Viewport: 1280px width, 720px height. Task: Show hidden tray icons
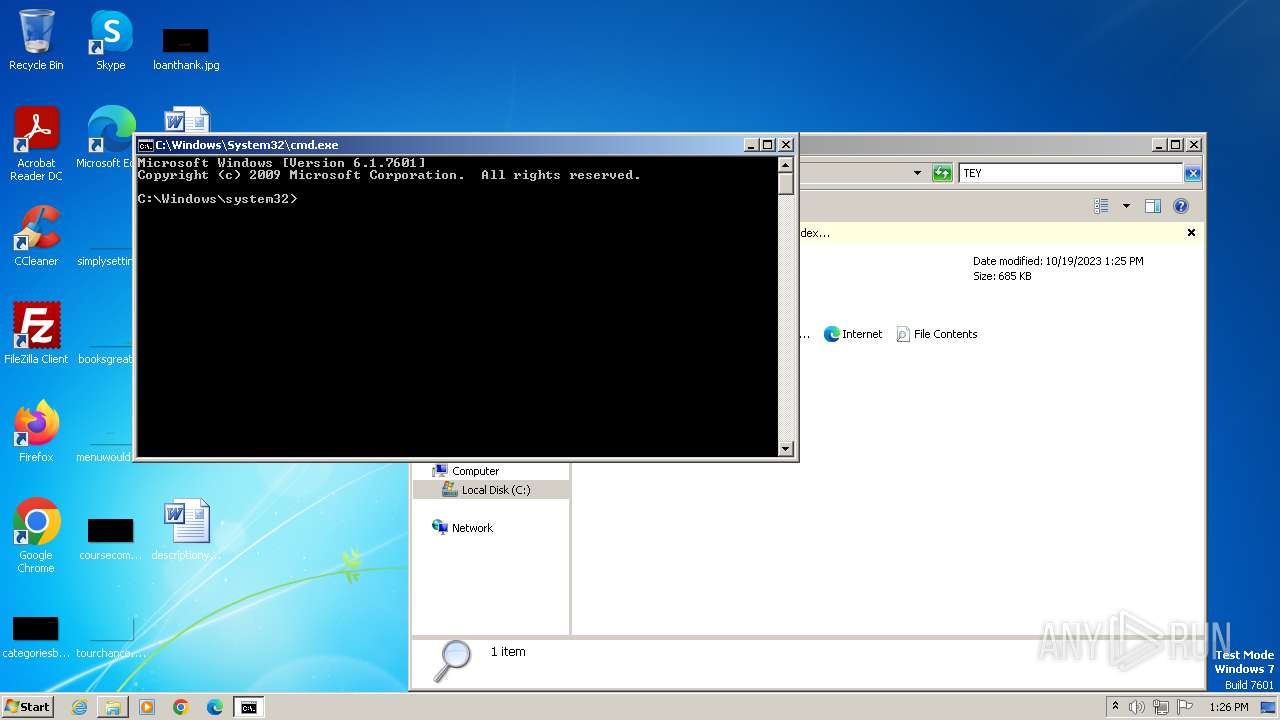point(1115,707)
